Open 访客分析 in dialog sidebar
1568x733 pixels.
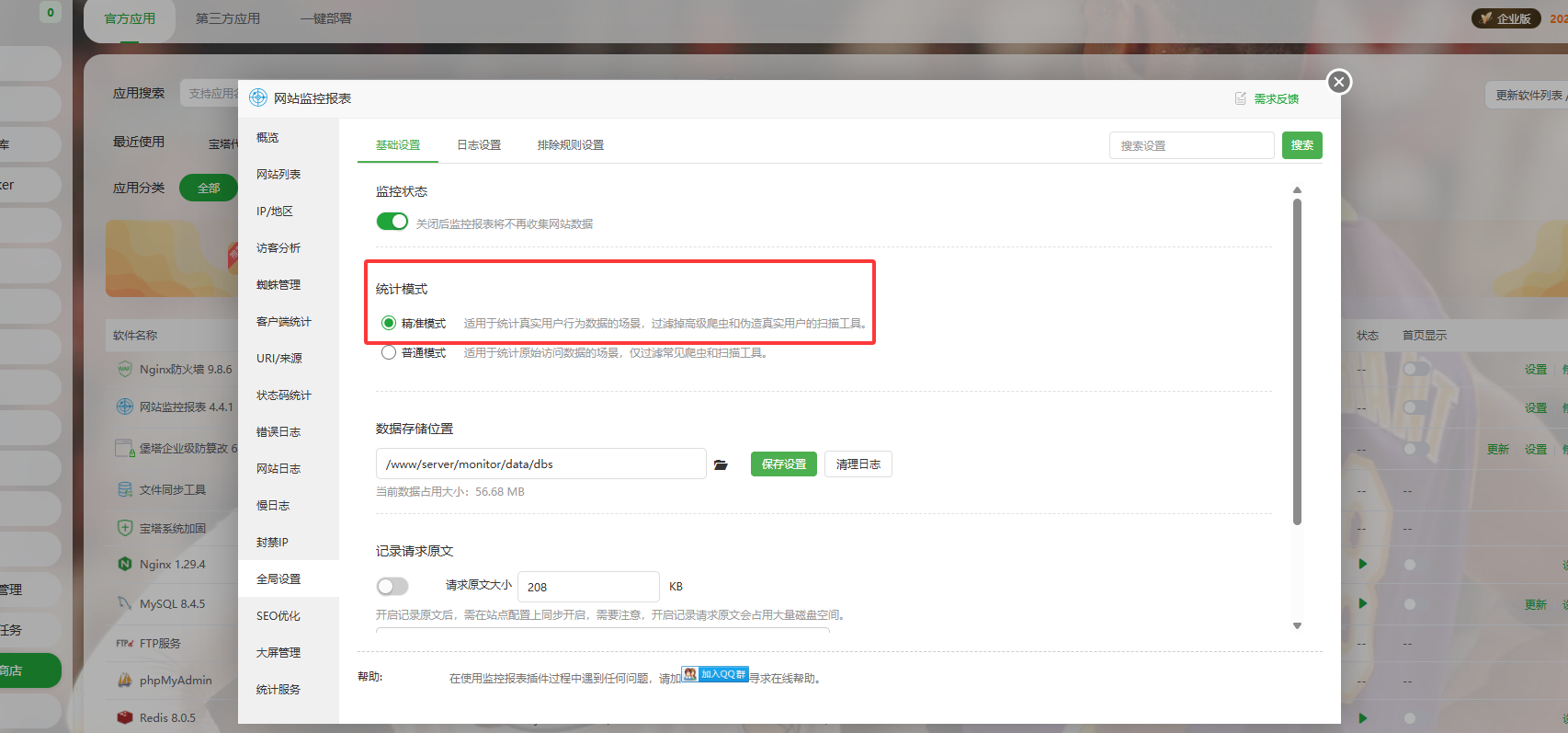[x=289, y=247]
